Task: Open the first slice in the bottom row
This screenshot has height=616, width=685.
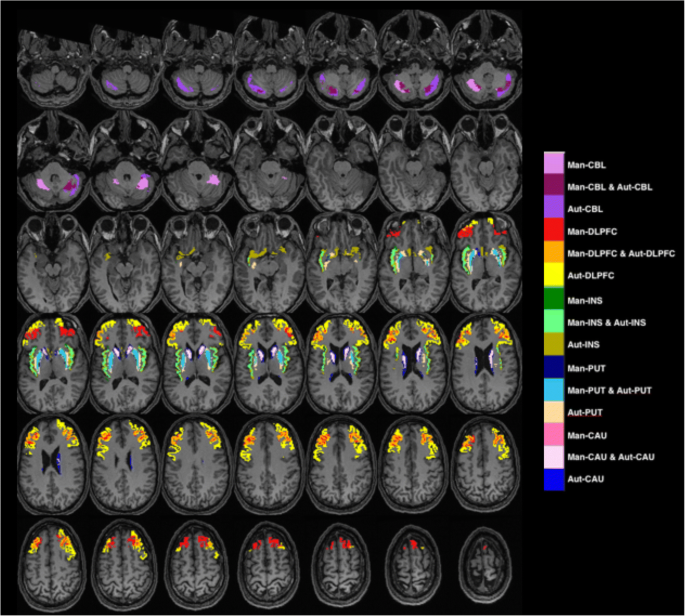Action: (x=52, y=564)
